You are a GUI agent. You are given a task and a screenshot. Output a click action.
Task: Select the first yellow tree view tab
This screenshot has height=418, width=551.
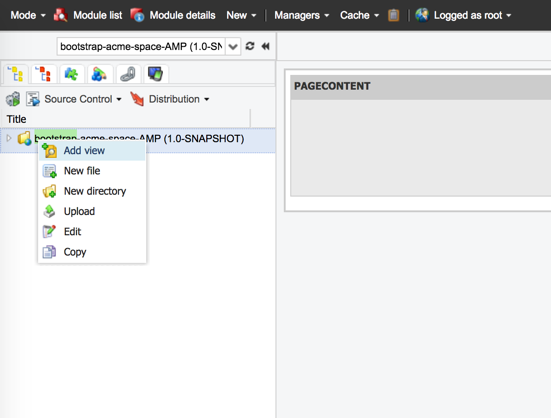[15, 74]
